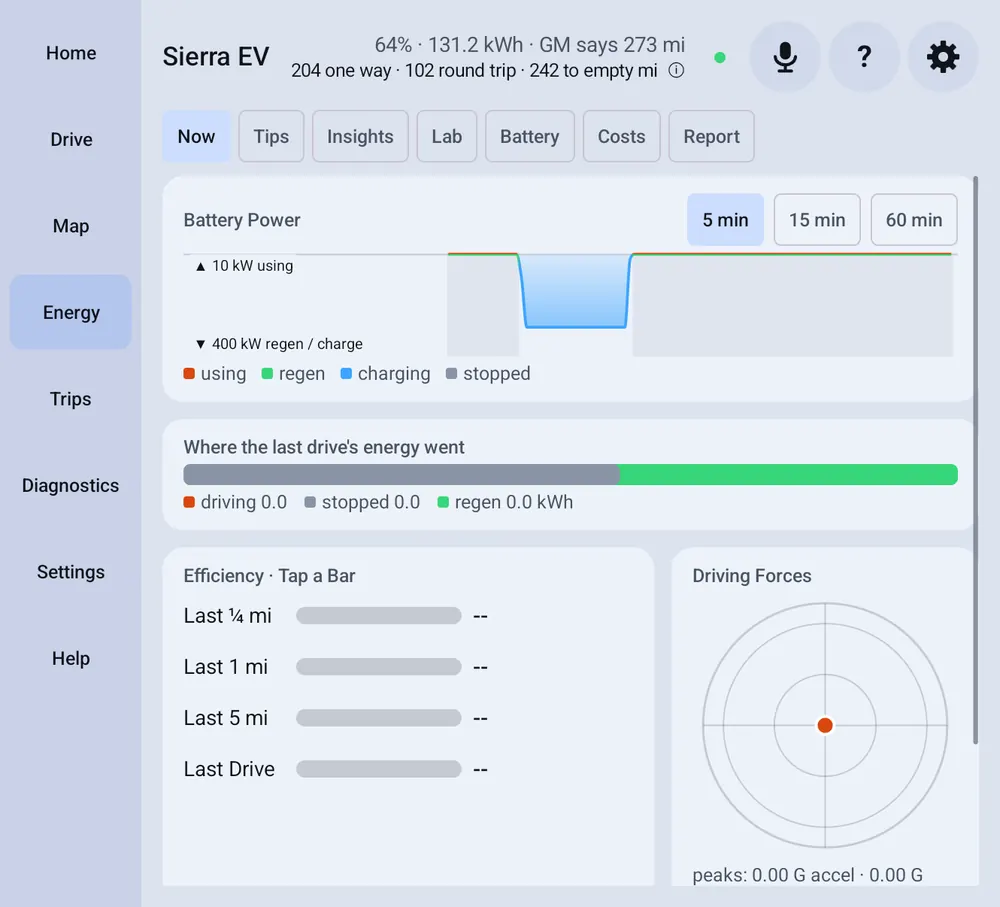Click the blue charging dip in chart
This screenshot has height=907, width=1000.
click(576, 291)
